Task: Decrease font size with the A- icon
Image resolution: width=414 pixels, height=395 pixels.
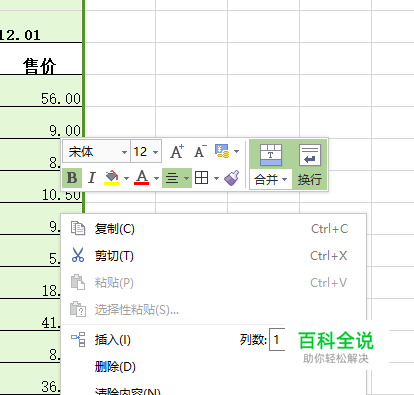Action: (x=200, y=151)
